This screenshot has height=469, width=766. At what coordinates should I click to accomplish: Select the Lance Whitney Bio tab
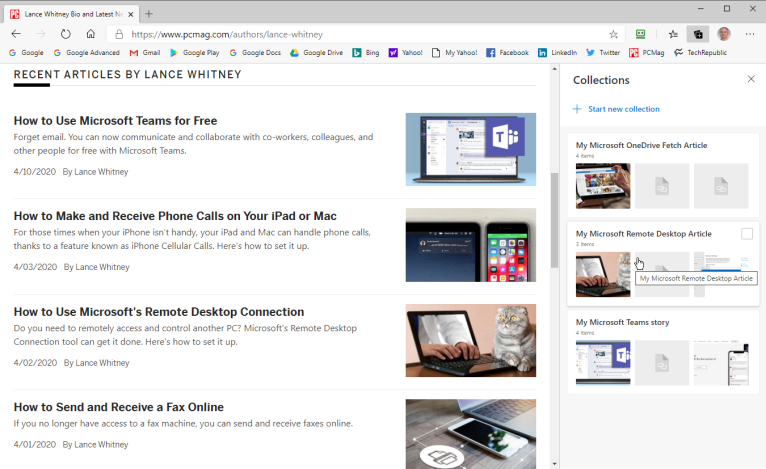tap(72, 14)
